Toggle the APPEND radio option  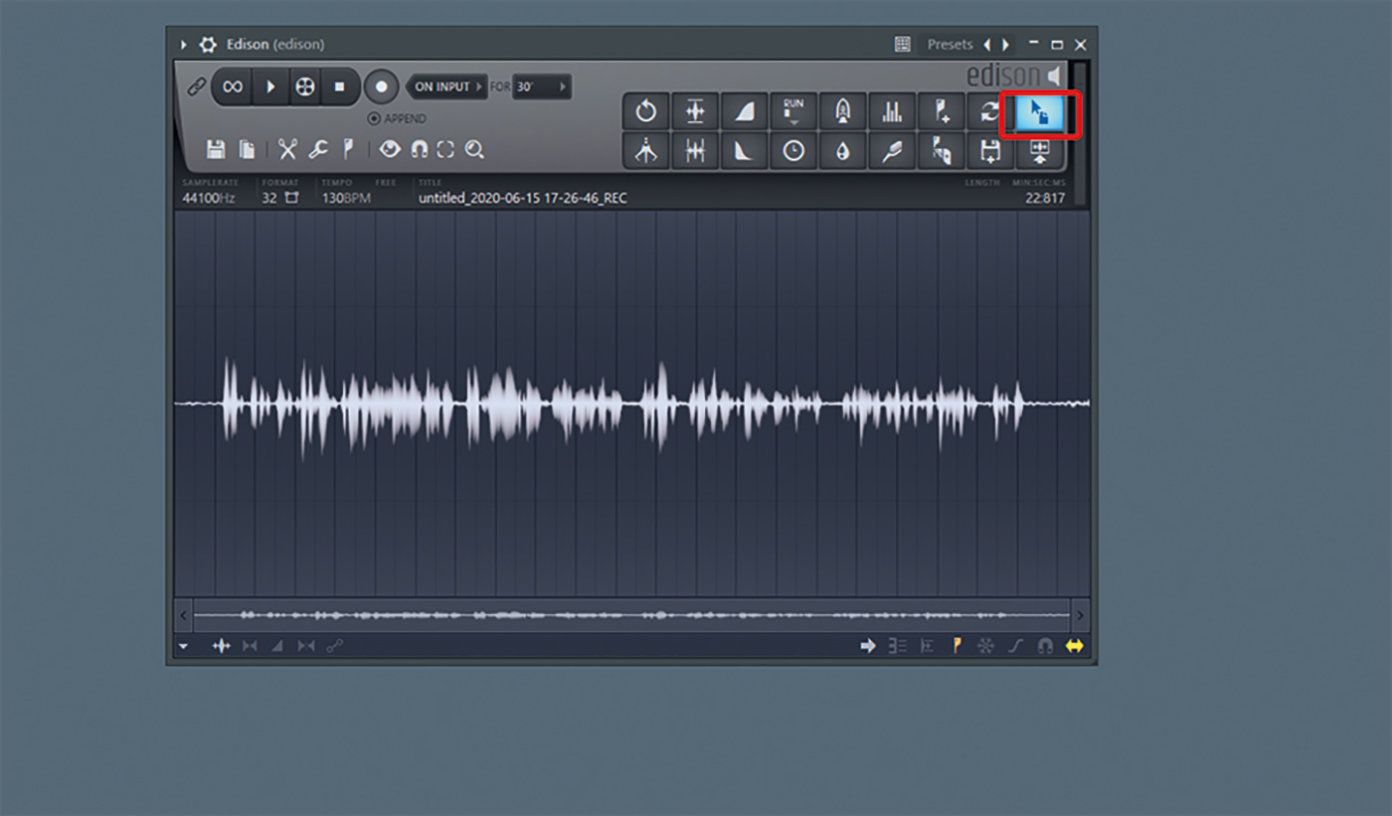[x=374, y=119]
